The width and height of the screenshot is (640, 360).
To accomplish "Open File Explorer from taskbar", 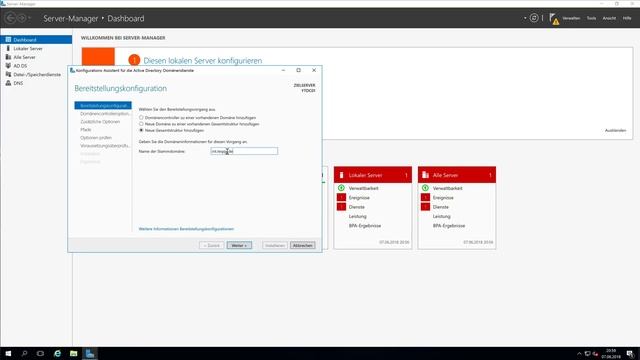I will pos(73,353).
